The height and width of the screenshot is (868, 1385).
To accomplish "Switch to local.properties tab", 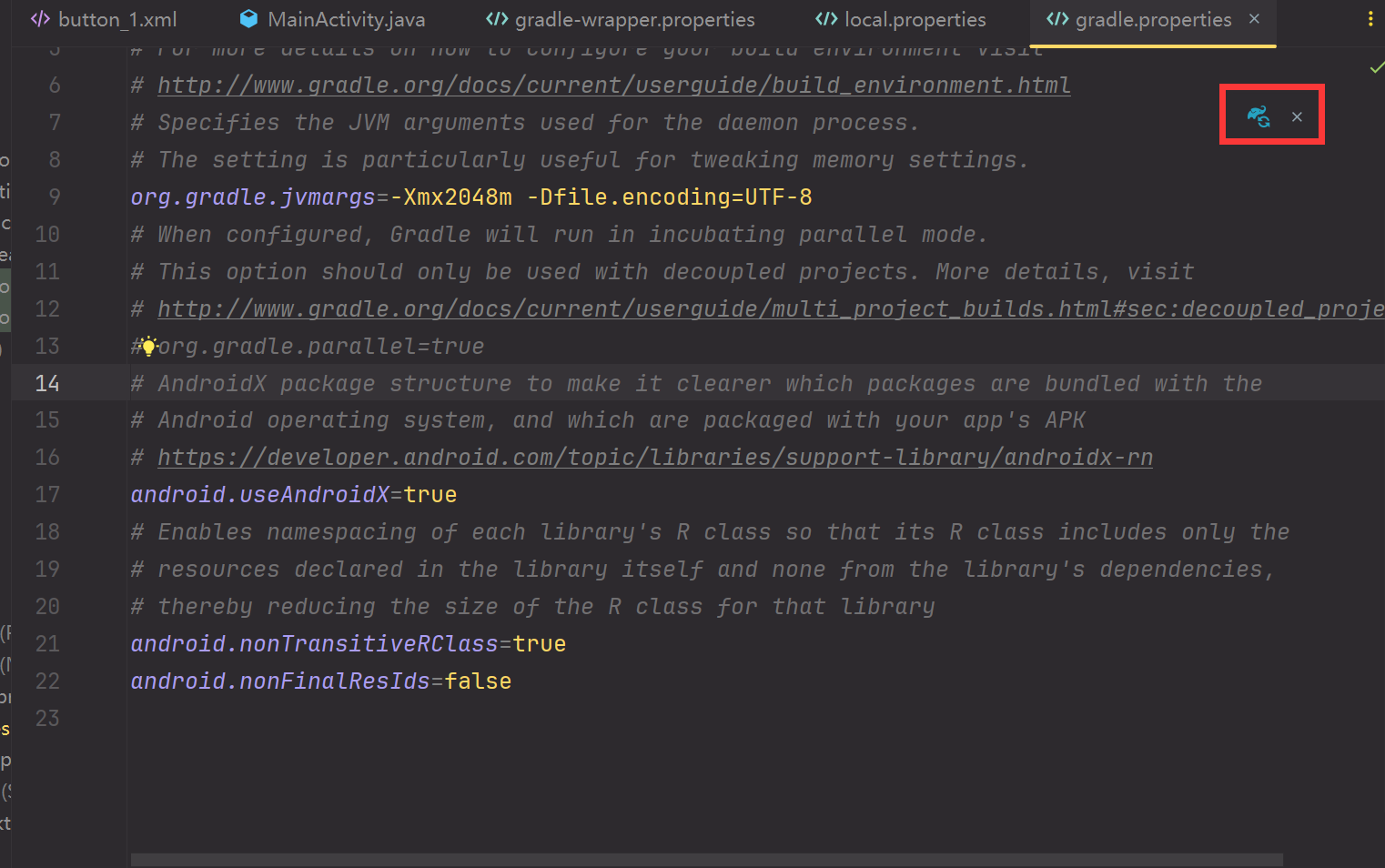I will pos(901,19).
